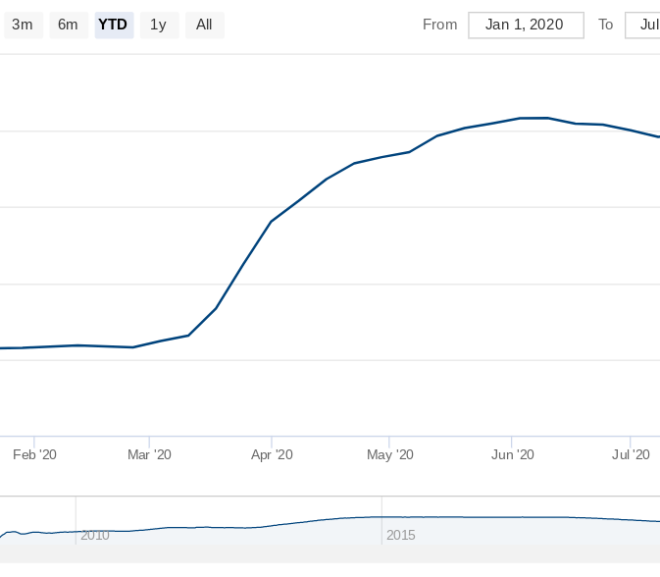Open the To date input field
Image resolution: width=660 pixels, height=577 pixels.
(x=643, y=25)
